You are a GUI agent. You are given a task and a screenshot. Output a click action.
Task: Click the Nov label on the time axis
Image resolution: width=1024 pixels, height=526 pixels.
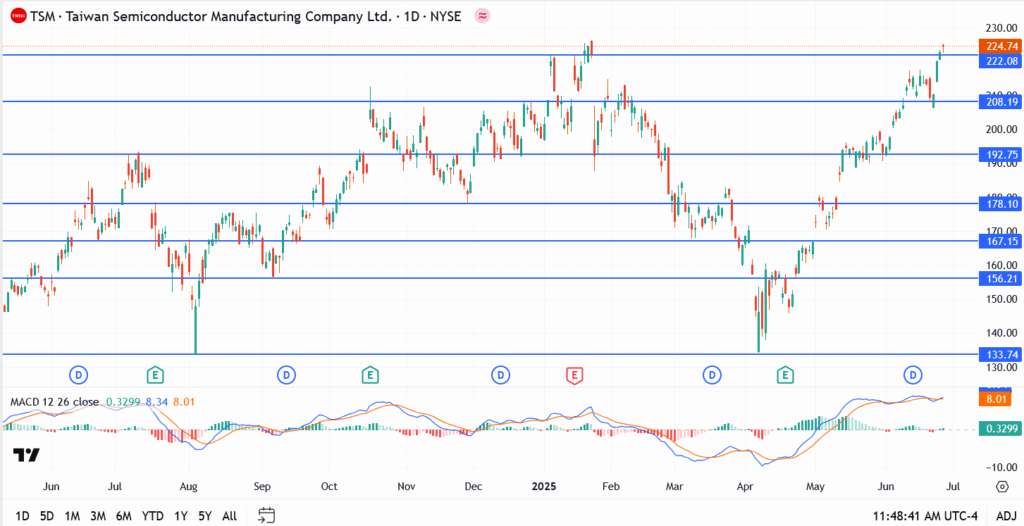406,487
